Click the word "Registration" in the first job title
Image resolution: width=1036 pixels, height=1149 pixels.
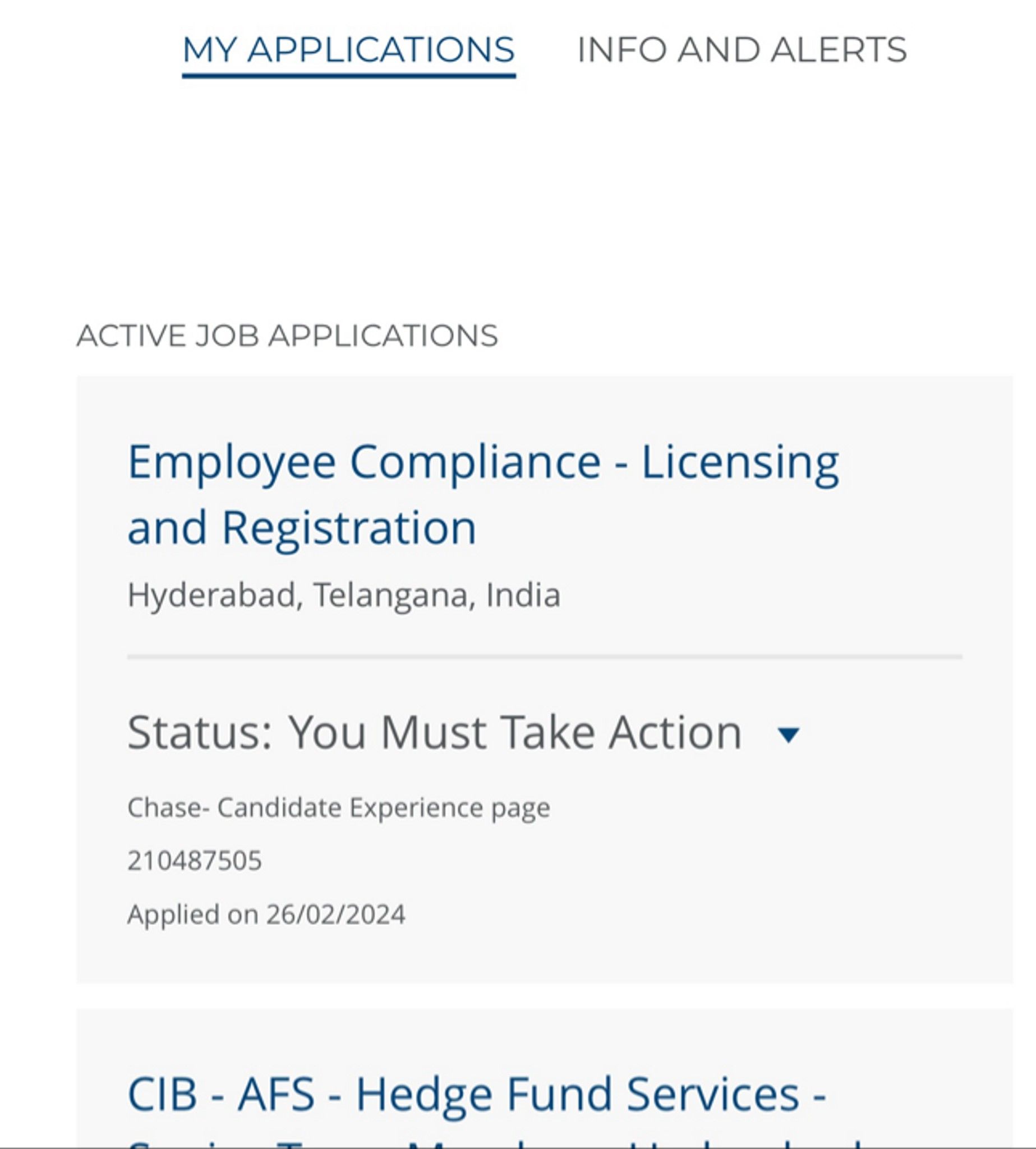coord(348,528)
